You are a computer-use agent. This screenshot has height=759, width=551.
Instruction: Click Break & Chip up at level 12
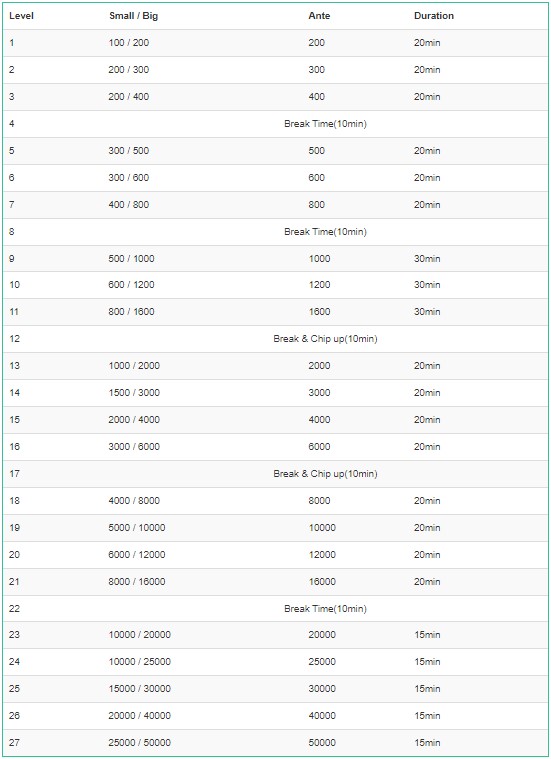point(325,339)
